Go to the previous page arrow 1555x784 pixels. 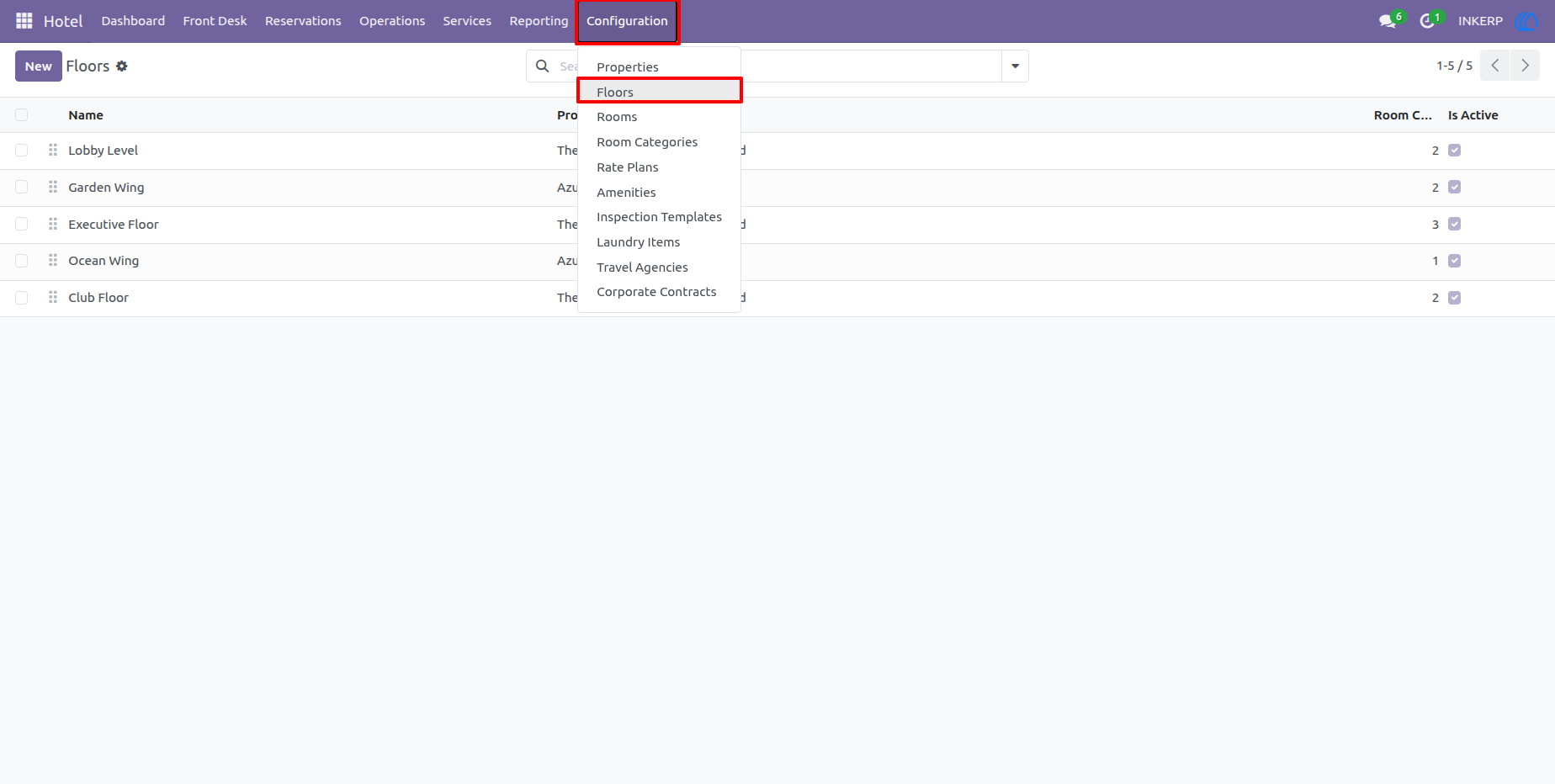point(1495,66)
